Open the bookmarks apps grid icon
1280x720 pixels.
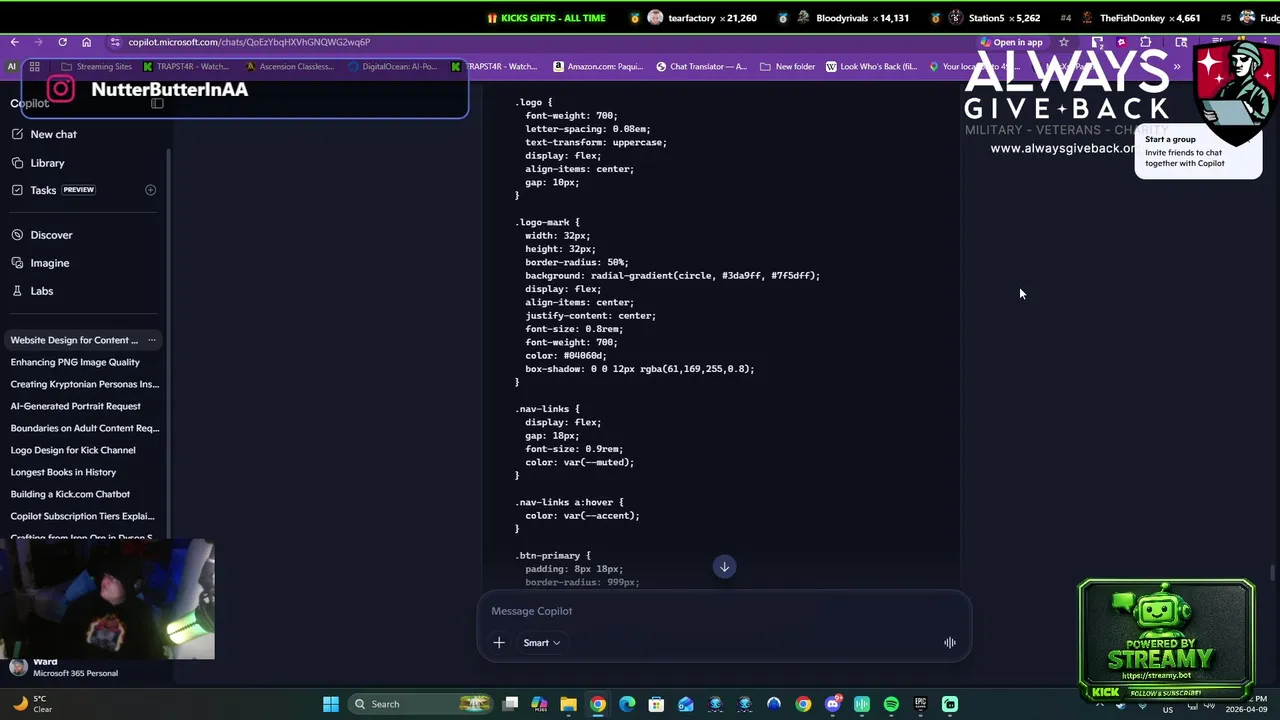click(34, 67)
